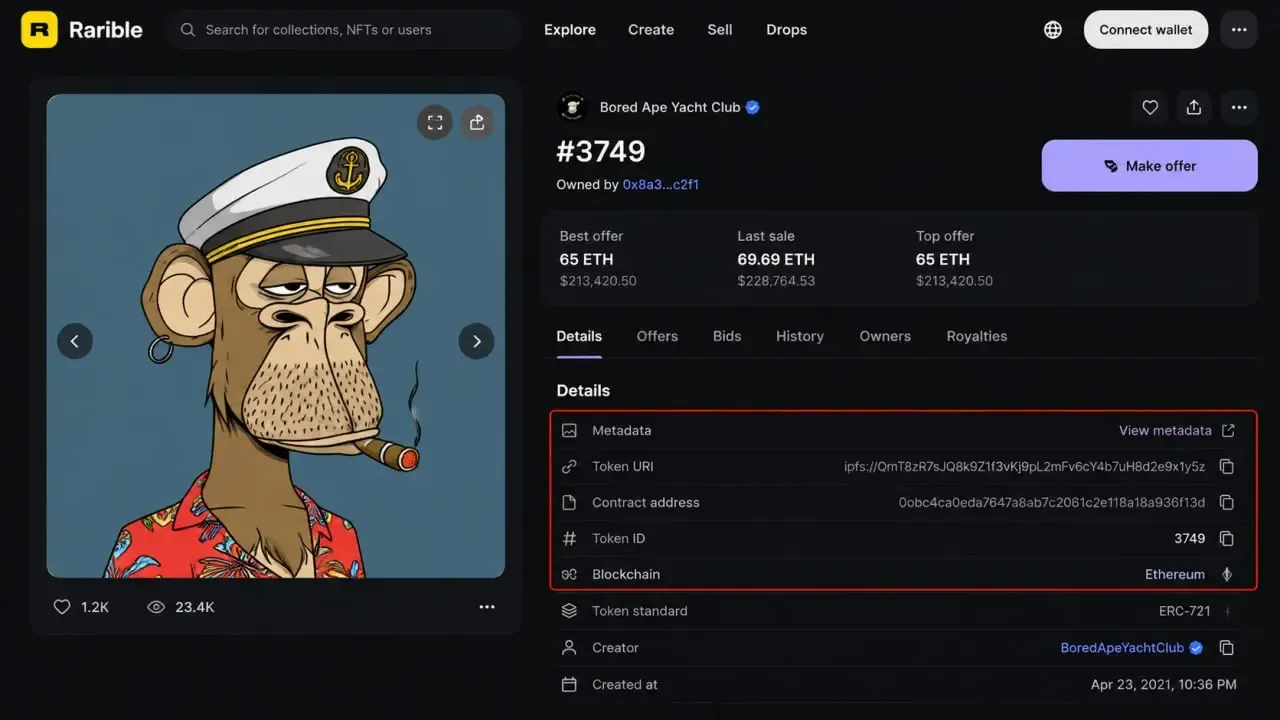Copy the Token URI
Viewport: 1280px width, 720px height.
[1227, 467]
